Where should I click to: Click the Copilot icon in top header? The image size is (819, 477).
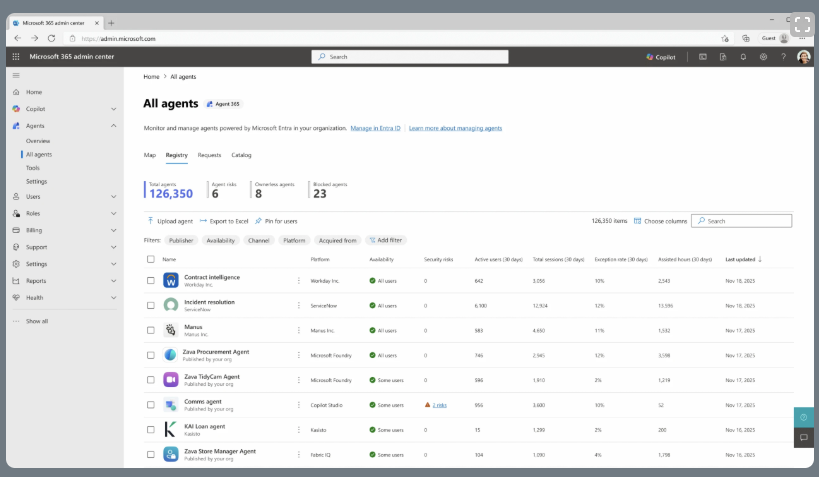[x=660, y=57]
